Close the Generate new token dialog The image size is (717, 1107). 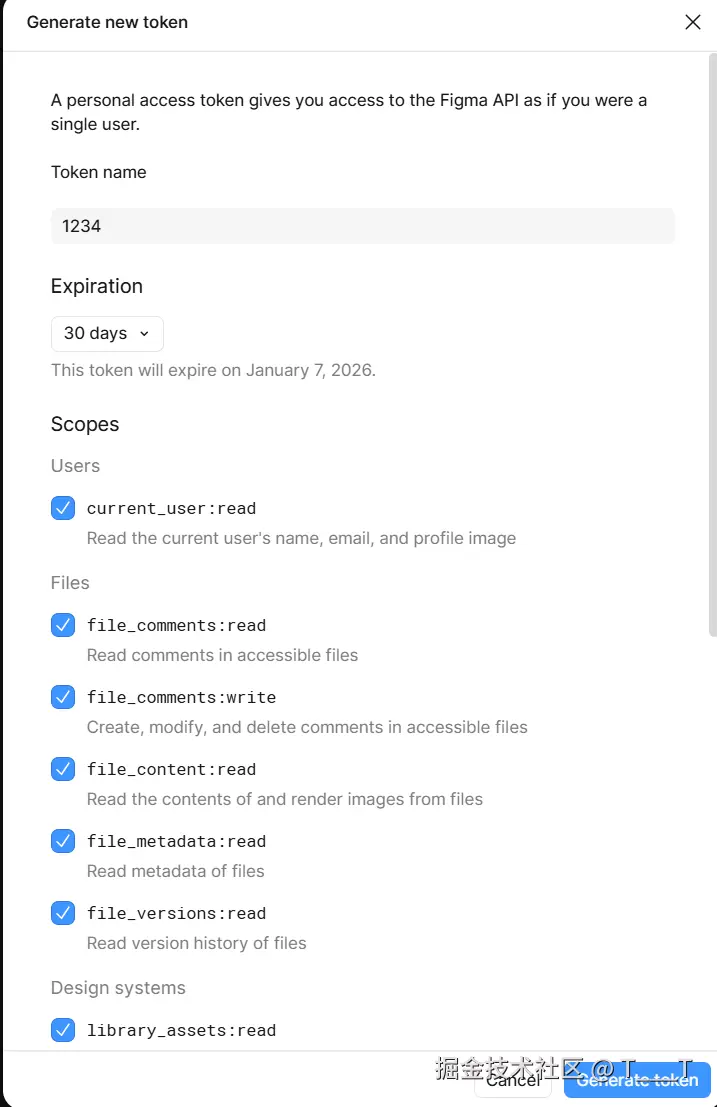pos(692,22)
